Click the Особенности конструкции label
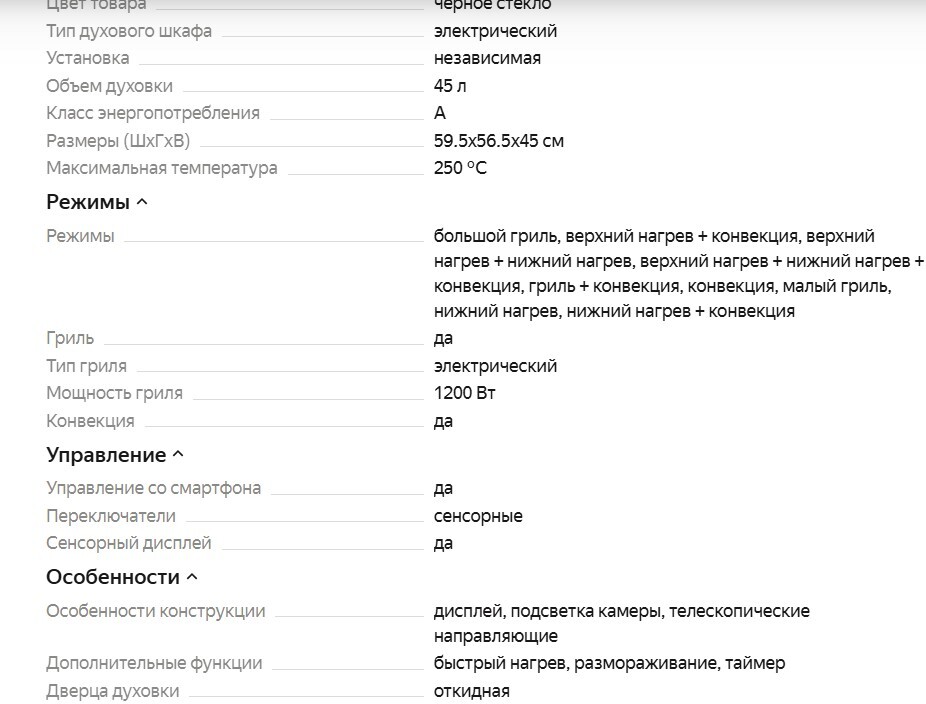 [156, 611]
